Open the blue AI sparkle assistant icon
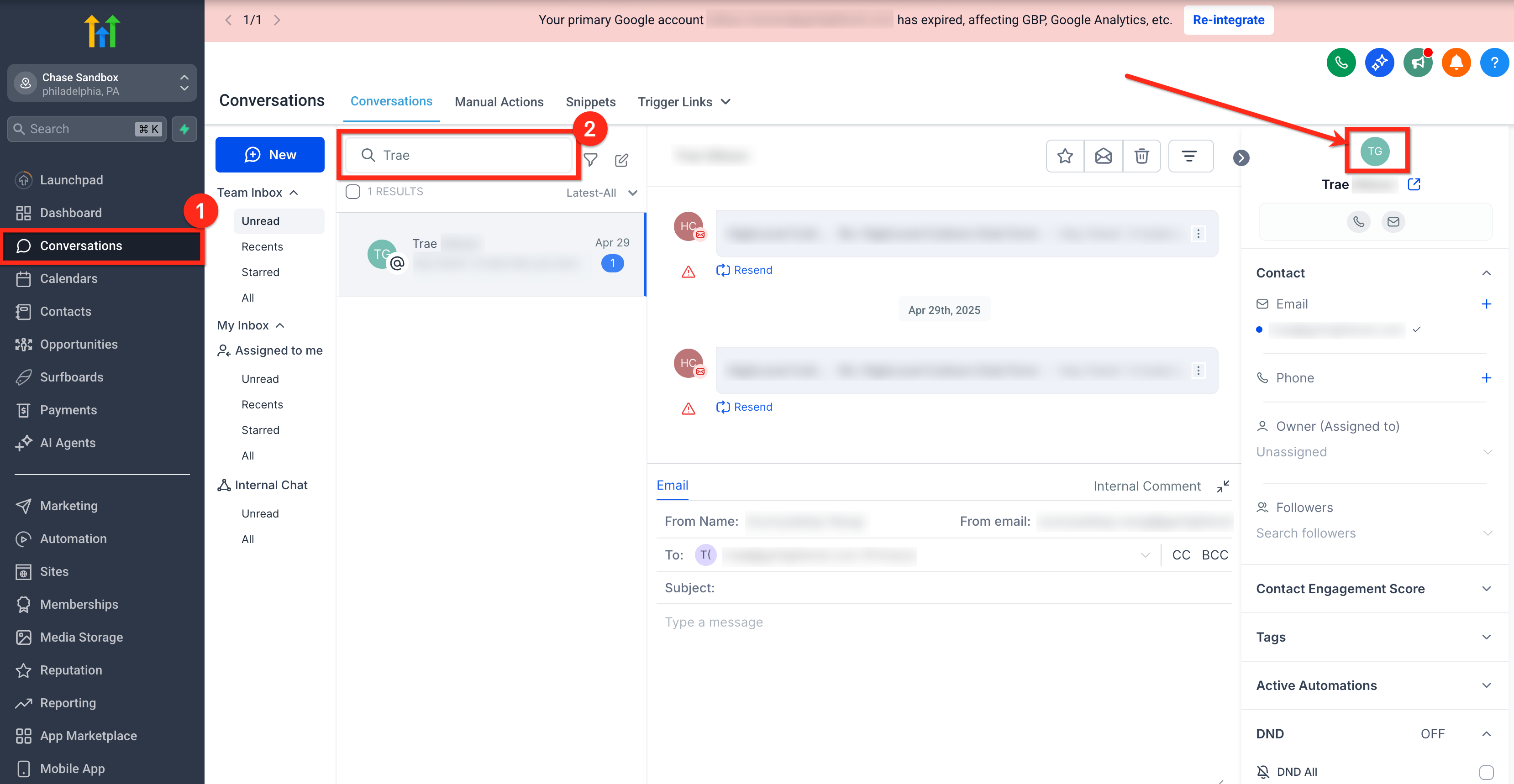 click(1379, 62)
